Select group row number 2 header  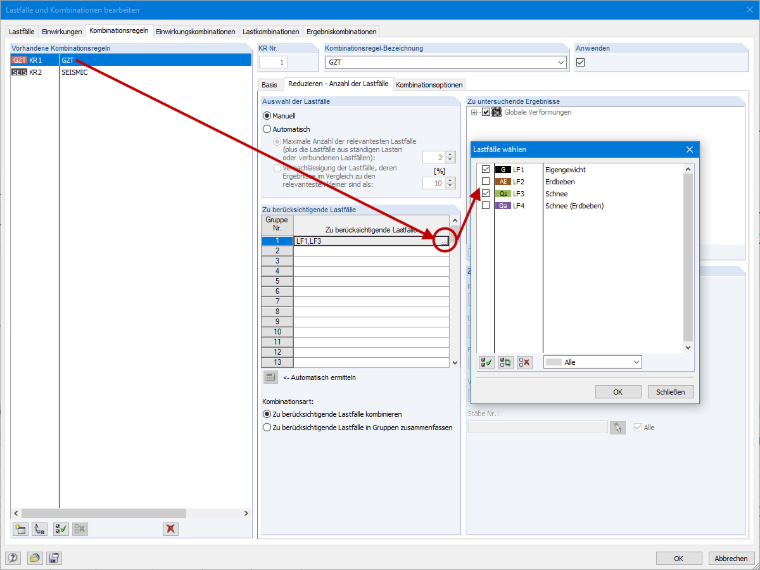(x=277, y=251)
